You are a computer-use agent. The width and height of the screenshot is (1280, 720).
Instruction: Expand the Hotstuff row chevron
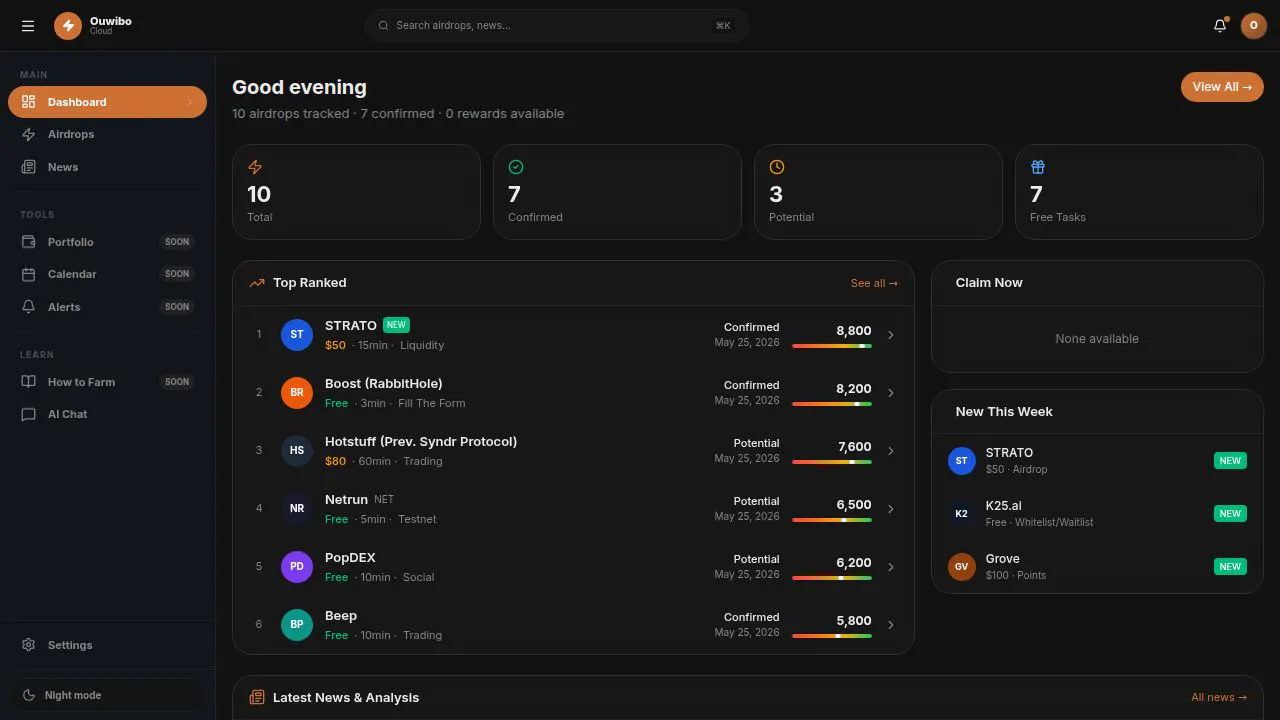pos(891,451)
